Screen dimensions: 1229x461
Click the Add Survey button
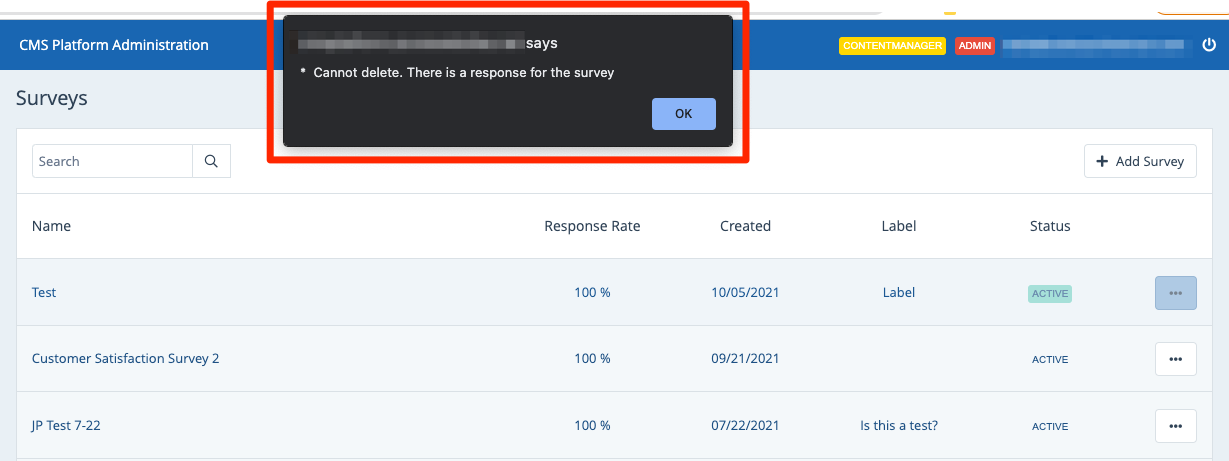(1140, 161)
